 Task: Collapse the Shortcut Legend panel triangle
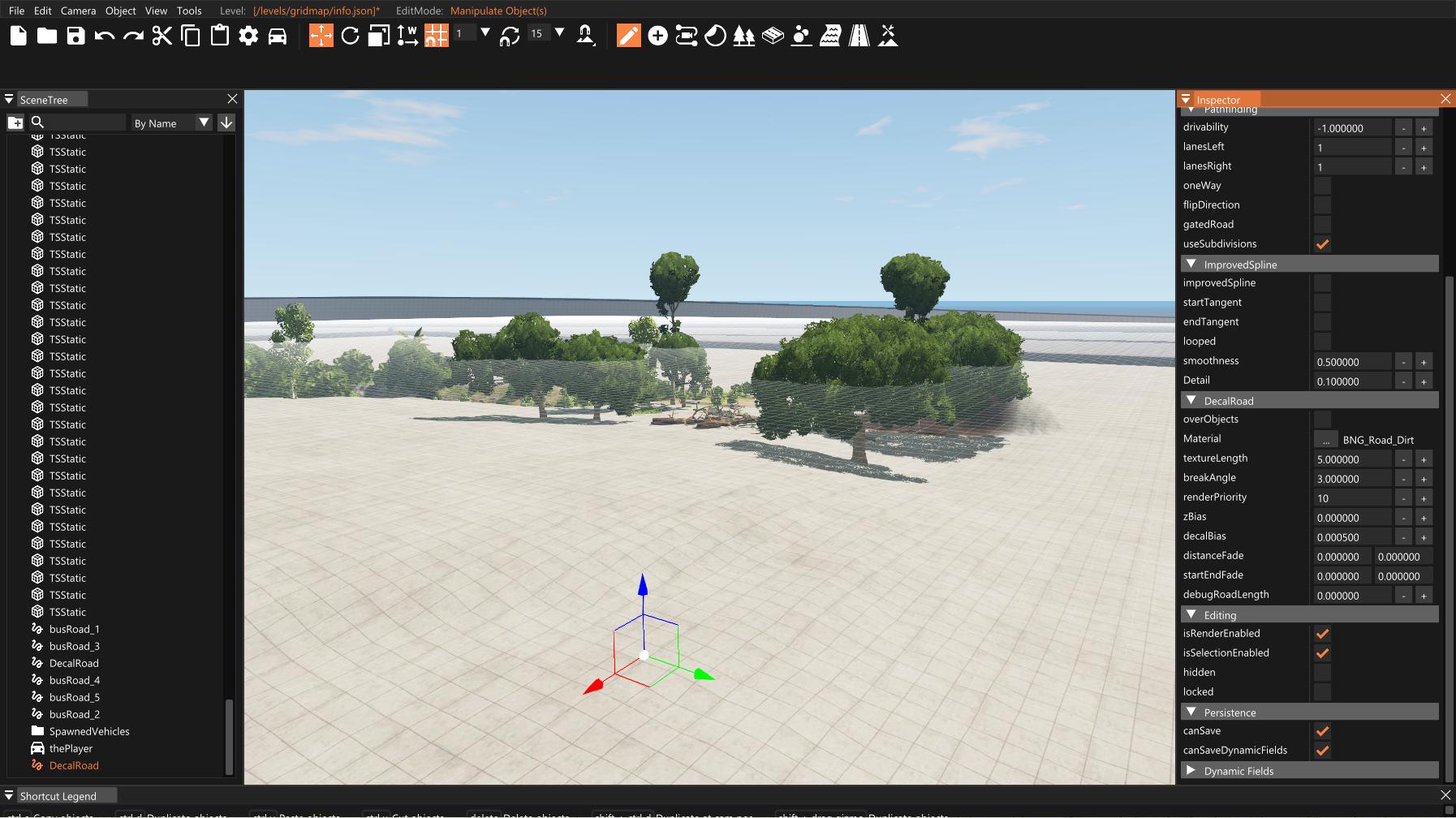click(x=9, y=795)
